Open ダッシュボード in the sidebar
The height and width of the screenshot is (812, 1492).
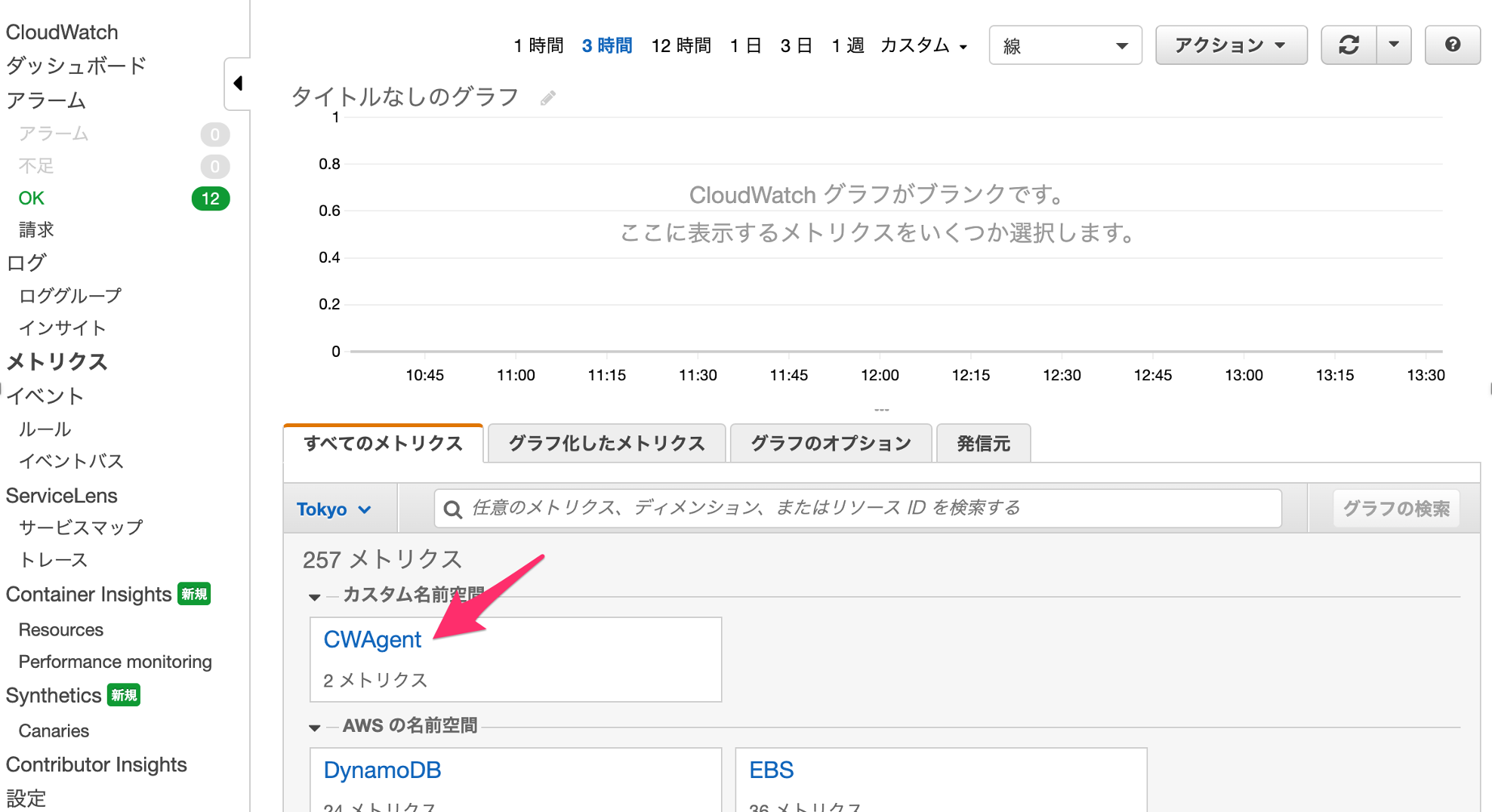pyautogui.click(x=76, y=66)
